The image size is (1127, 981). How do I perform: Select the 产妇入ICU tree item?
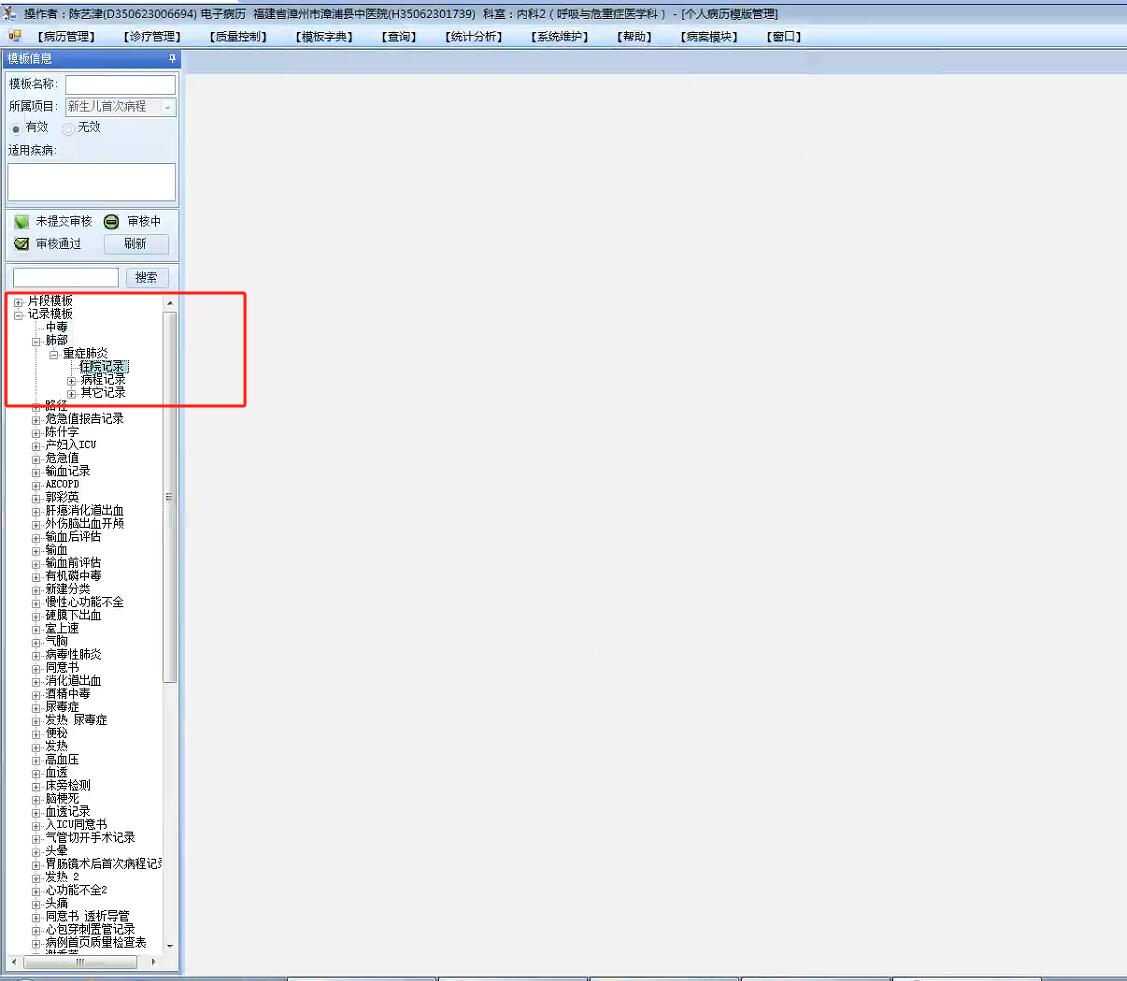click(x=70, y=446)
